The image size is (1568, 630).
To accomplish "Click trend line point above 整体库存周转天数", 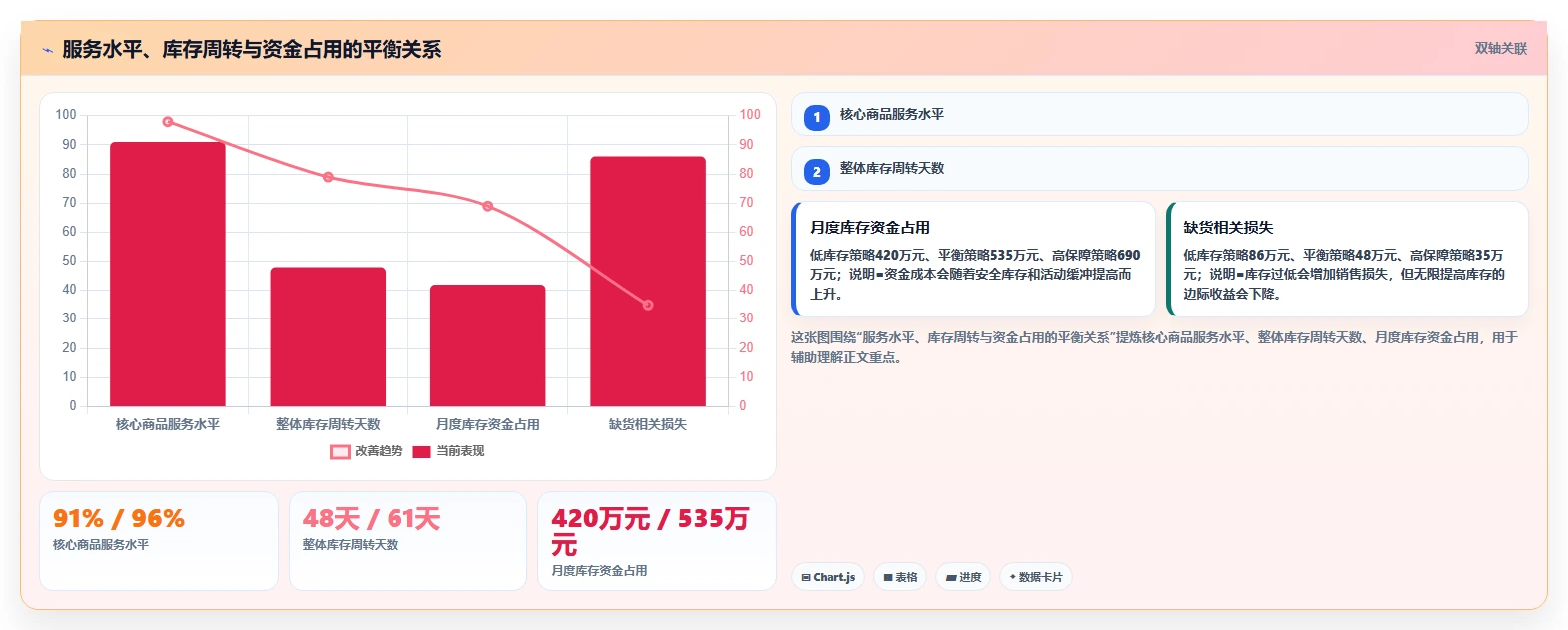I will pyautogui.click(x=328, y=177).
